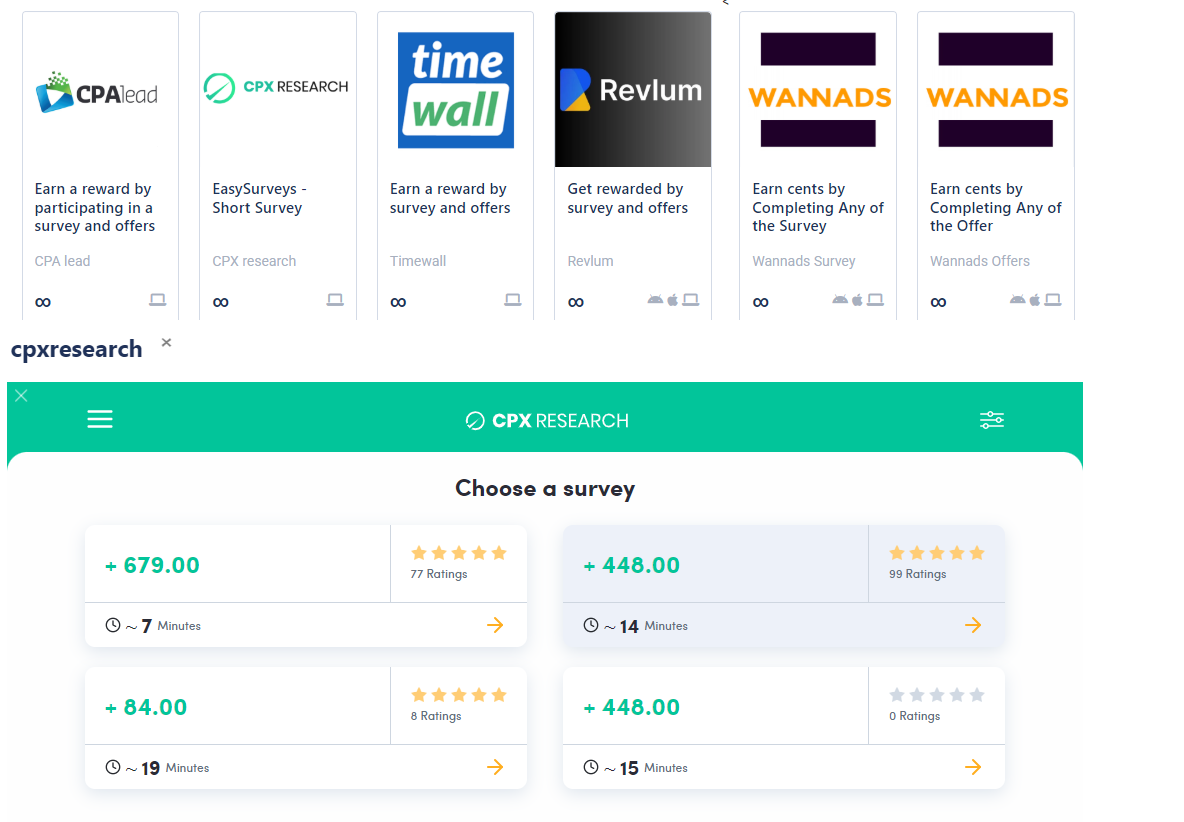Click the empty star rating with 0 Ratings
This screenshot has height=822, width=1184.
pos(936,695)
